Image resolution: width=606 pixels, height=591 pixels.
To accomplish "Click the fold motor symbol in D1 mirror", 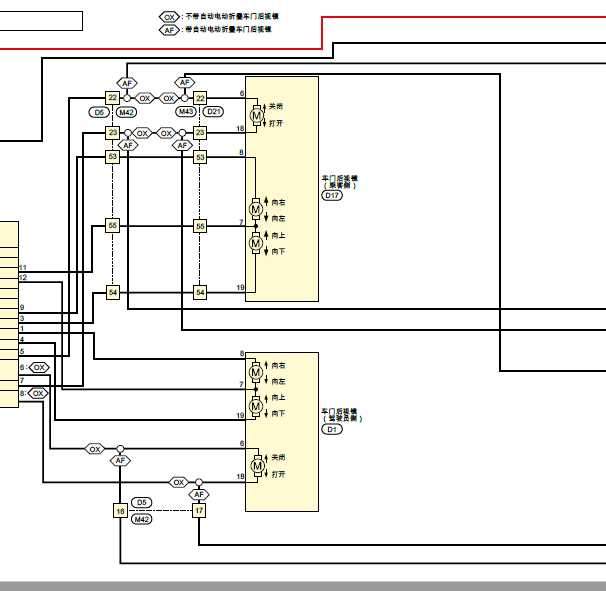I will [257, 466].
